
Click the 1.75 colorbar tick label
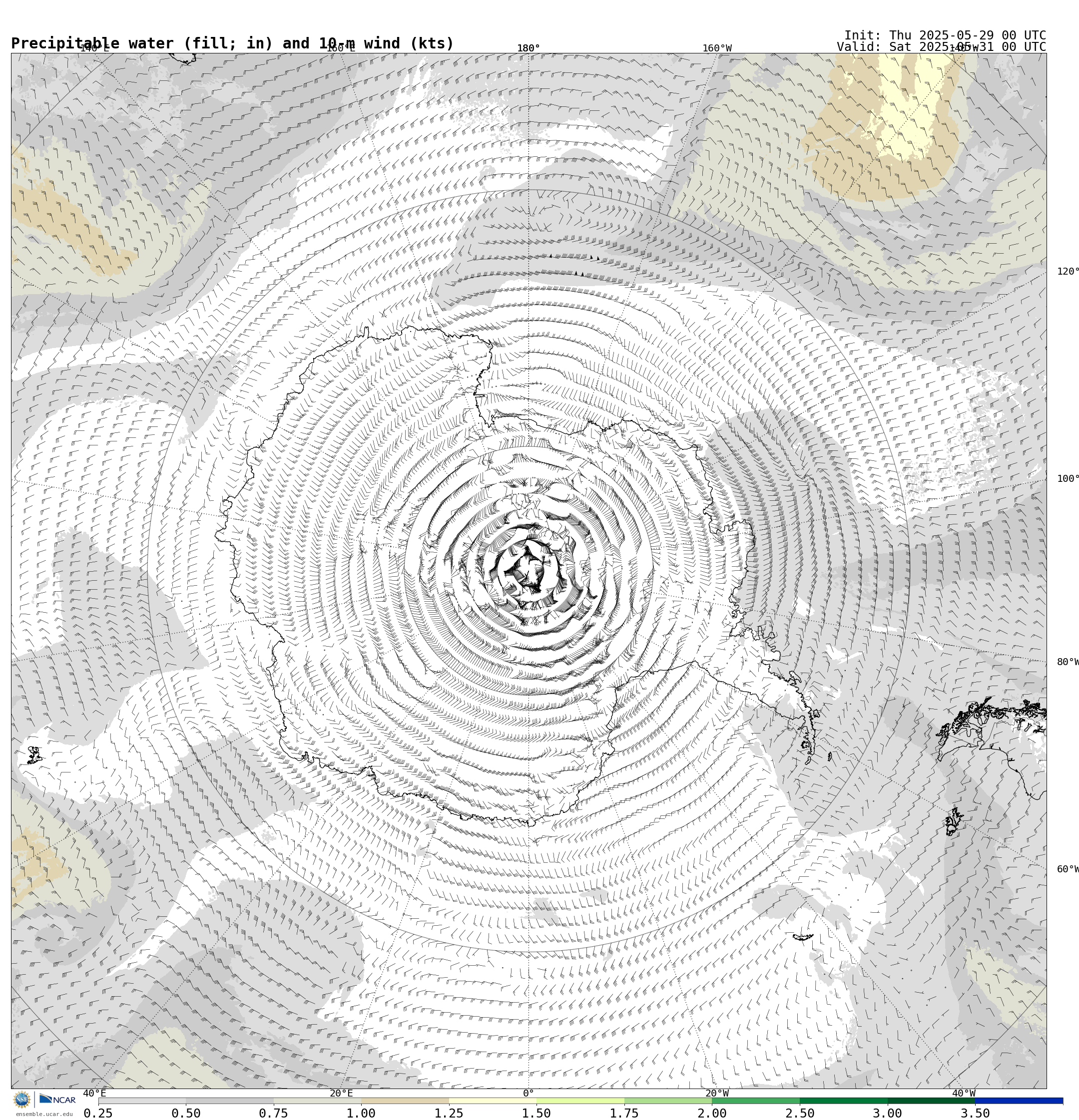624,1113
